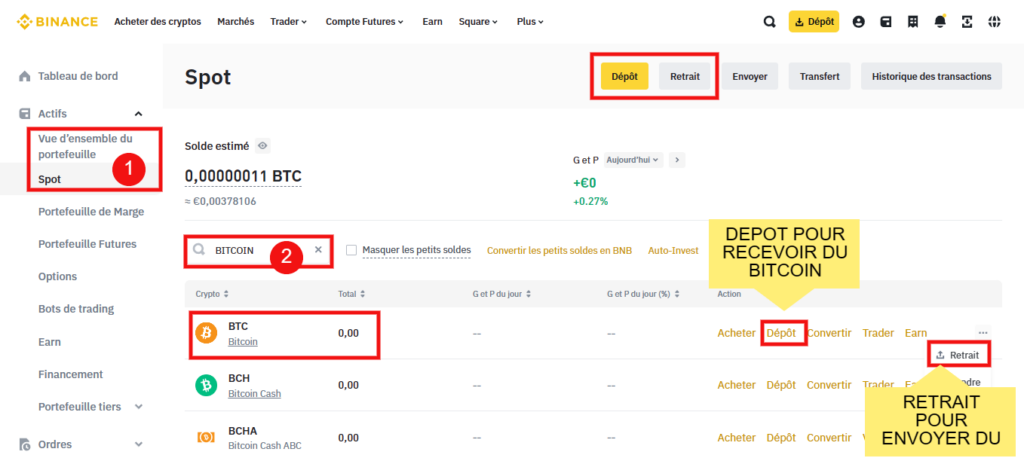The height and width of the screenshot is (461, 1024).
Task: Open Financement in sidebar
Action: click(x=71, y=374)
